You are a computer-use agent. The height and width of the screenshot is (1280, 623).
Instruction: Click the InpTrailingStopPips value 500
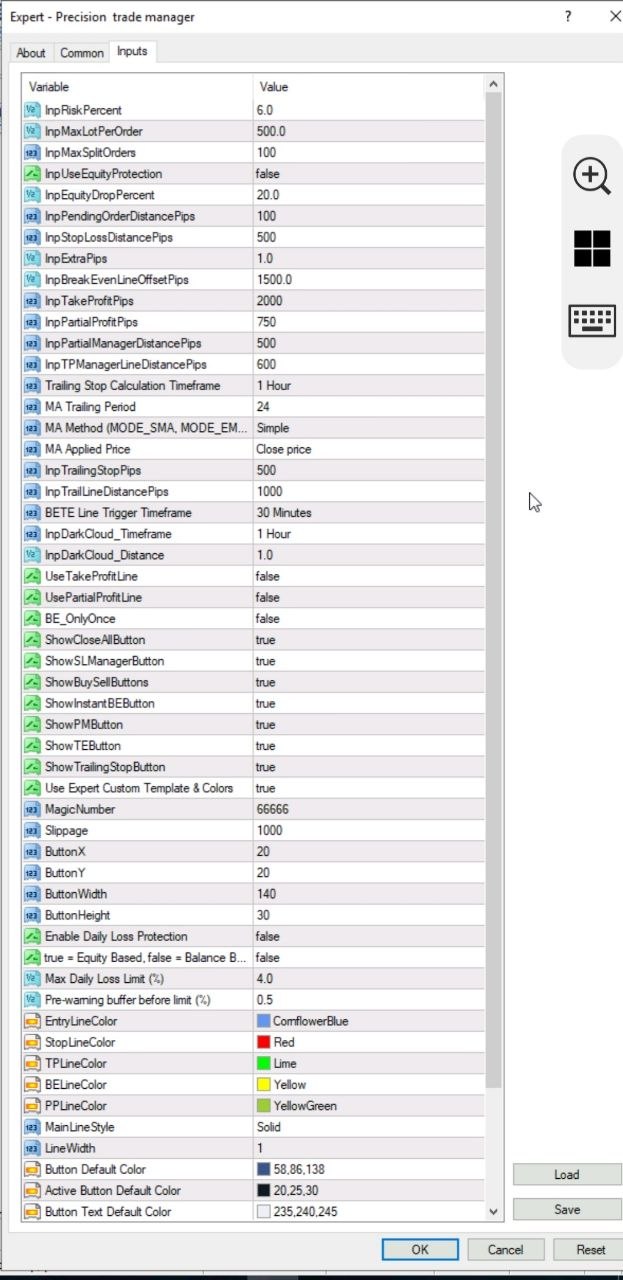[x=368, y=470]
